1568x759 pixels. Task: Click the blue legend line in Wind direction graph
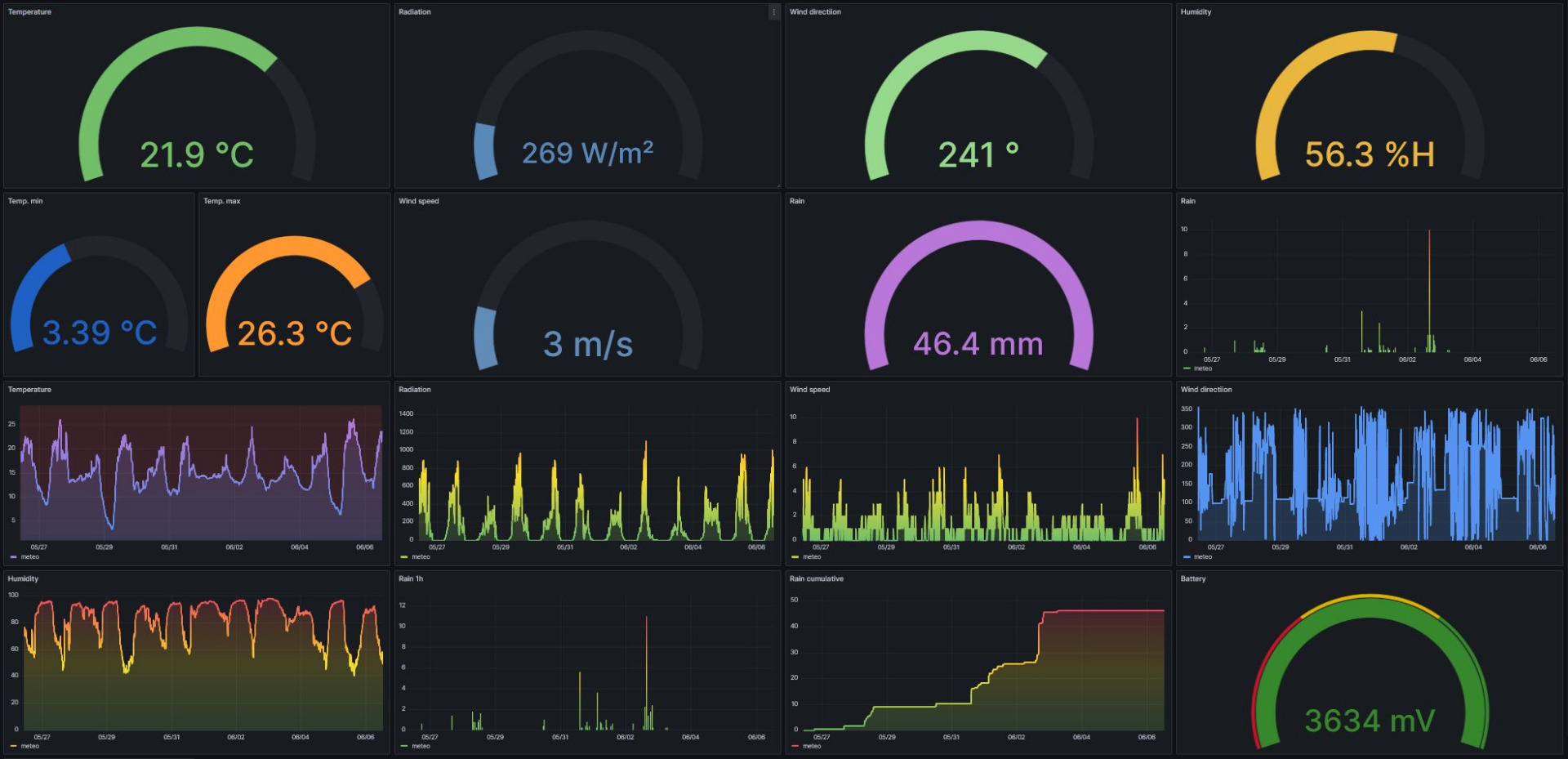(1187, 557)
